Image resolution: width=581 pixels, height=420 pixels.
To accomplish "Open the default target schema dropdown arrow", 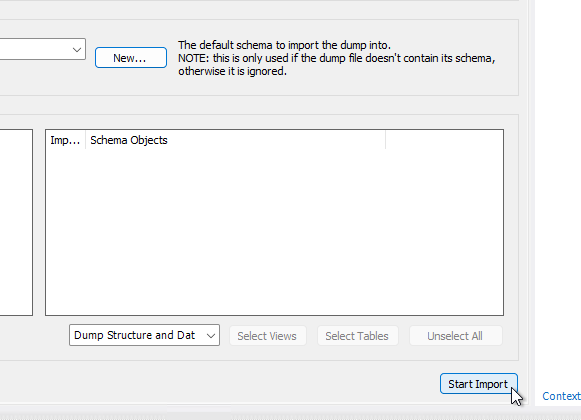I will coord(77,49).
